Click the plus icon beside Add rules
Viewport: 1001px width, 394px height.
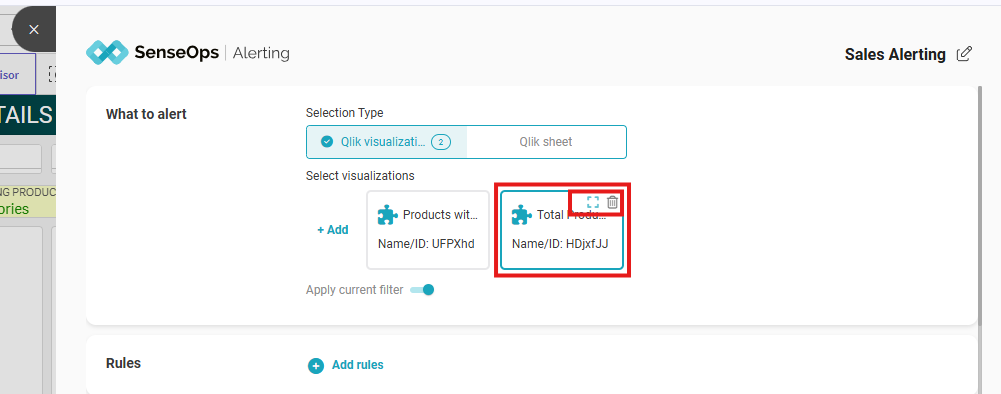316,366
